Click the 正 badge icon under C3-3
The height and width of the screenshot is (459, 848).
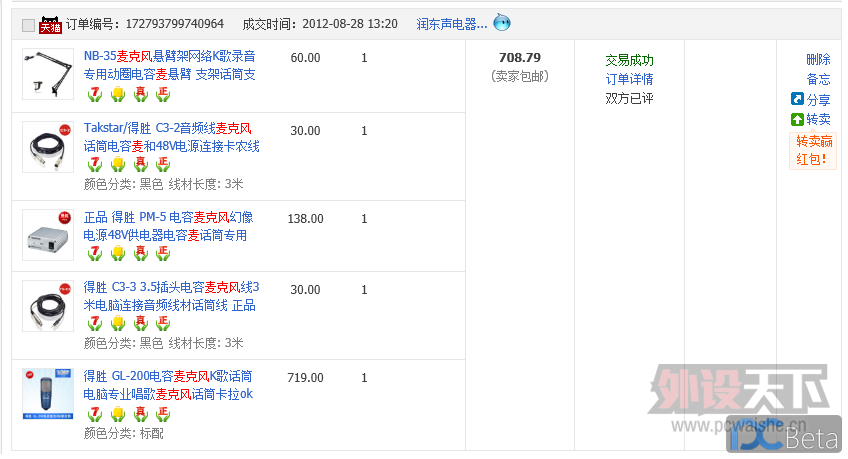(163, 323)
